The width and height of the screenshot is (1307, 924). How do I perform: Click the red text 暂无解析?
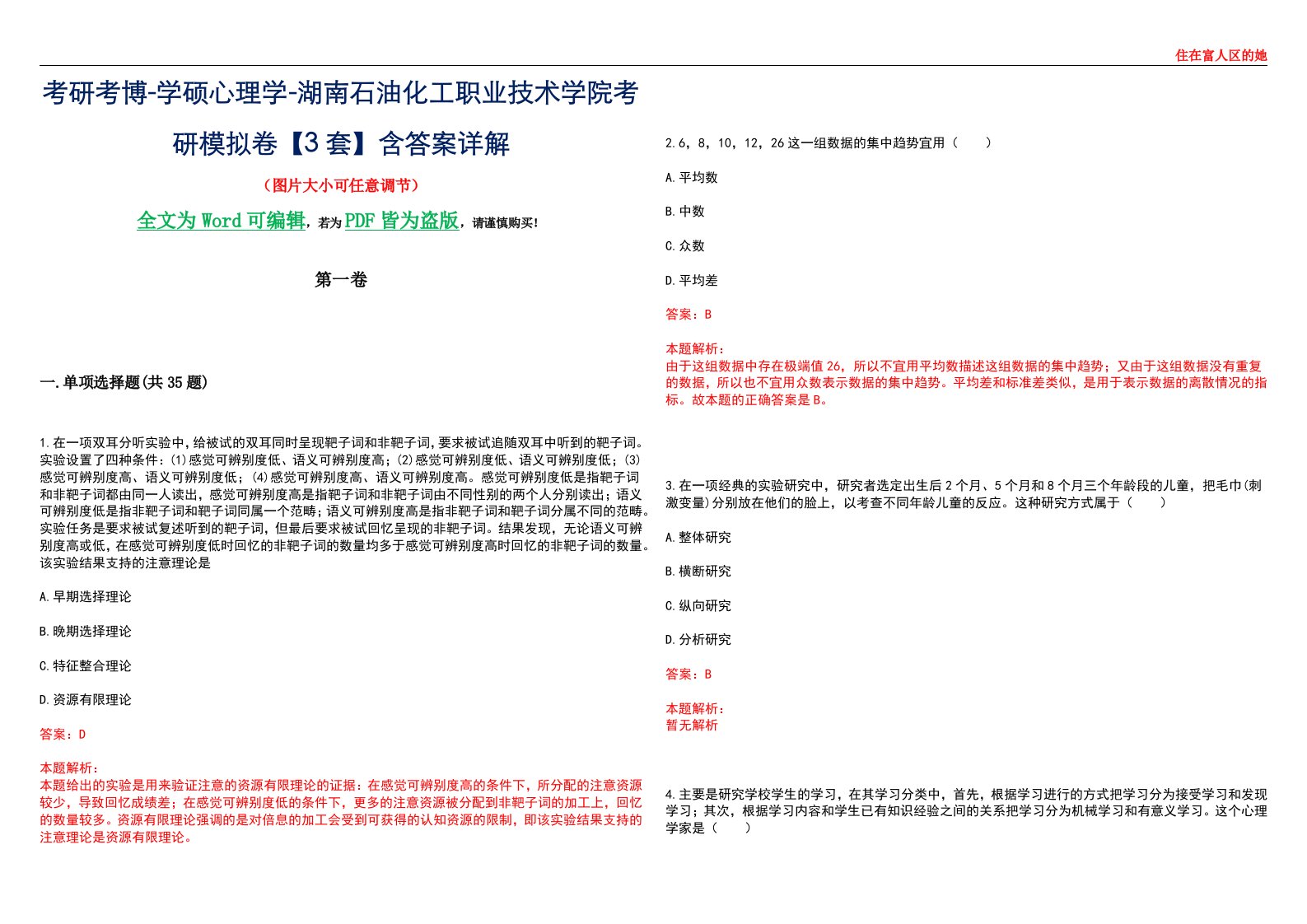pyautogui.click(x=692, y=726)
